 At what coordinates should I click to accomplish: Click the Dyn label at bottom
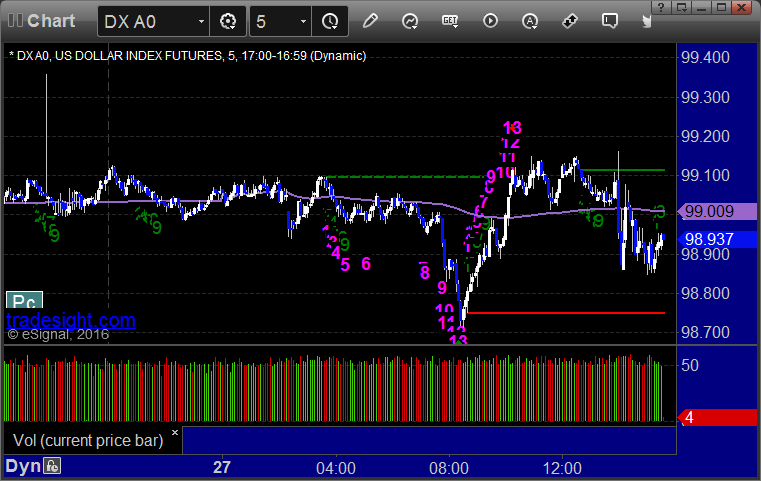coord(23,466)
